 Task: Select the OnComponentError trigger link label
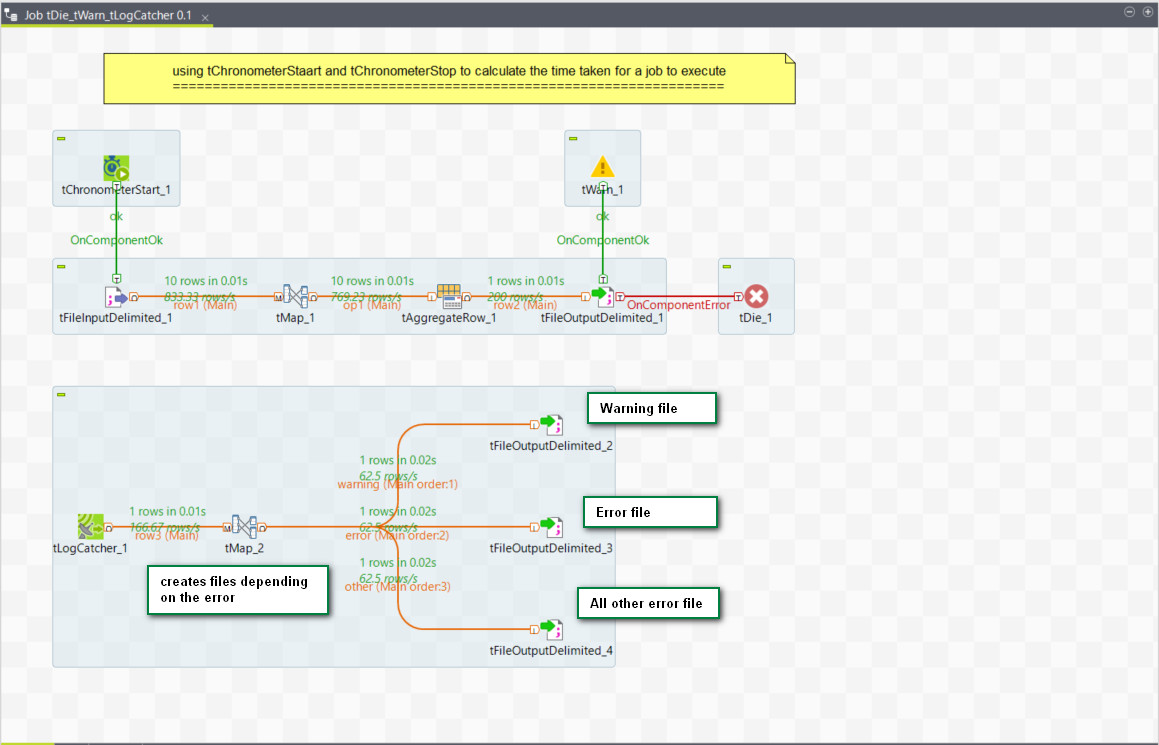pyautogui.click(x=678, y=305)
